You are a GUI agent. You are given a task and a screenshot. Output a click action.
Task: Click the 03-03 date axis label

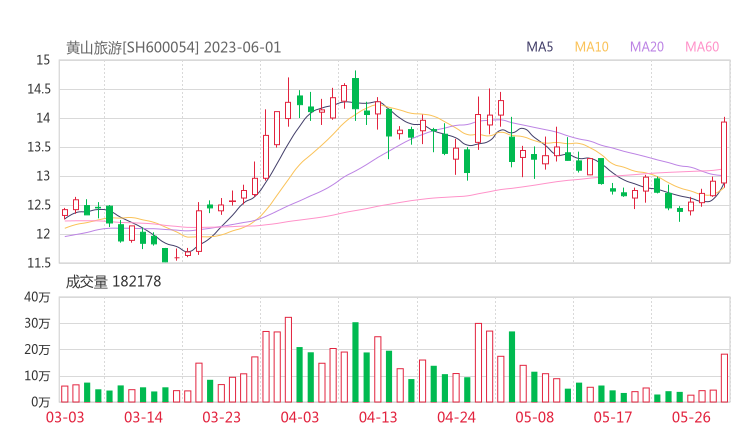65,417
